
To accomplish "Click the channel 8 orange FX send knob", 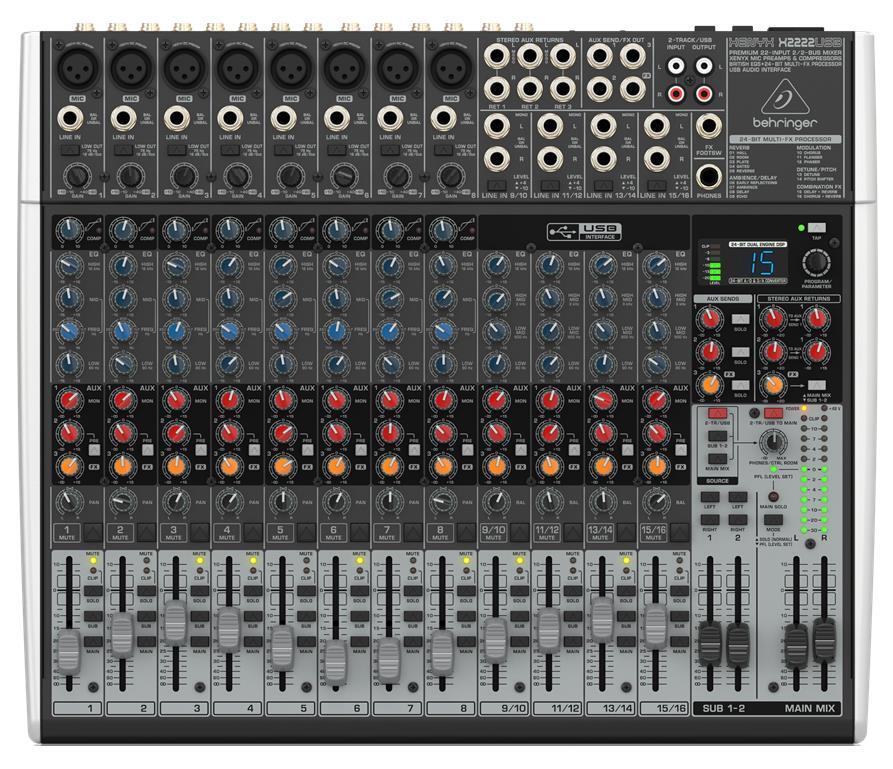I will coord(442,466).
